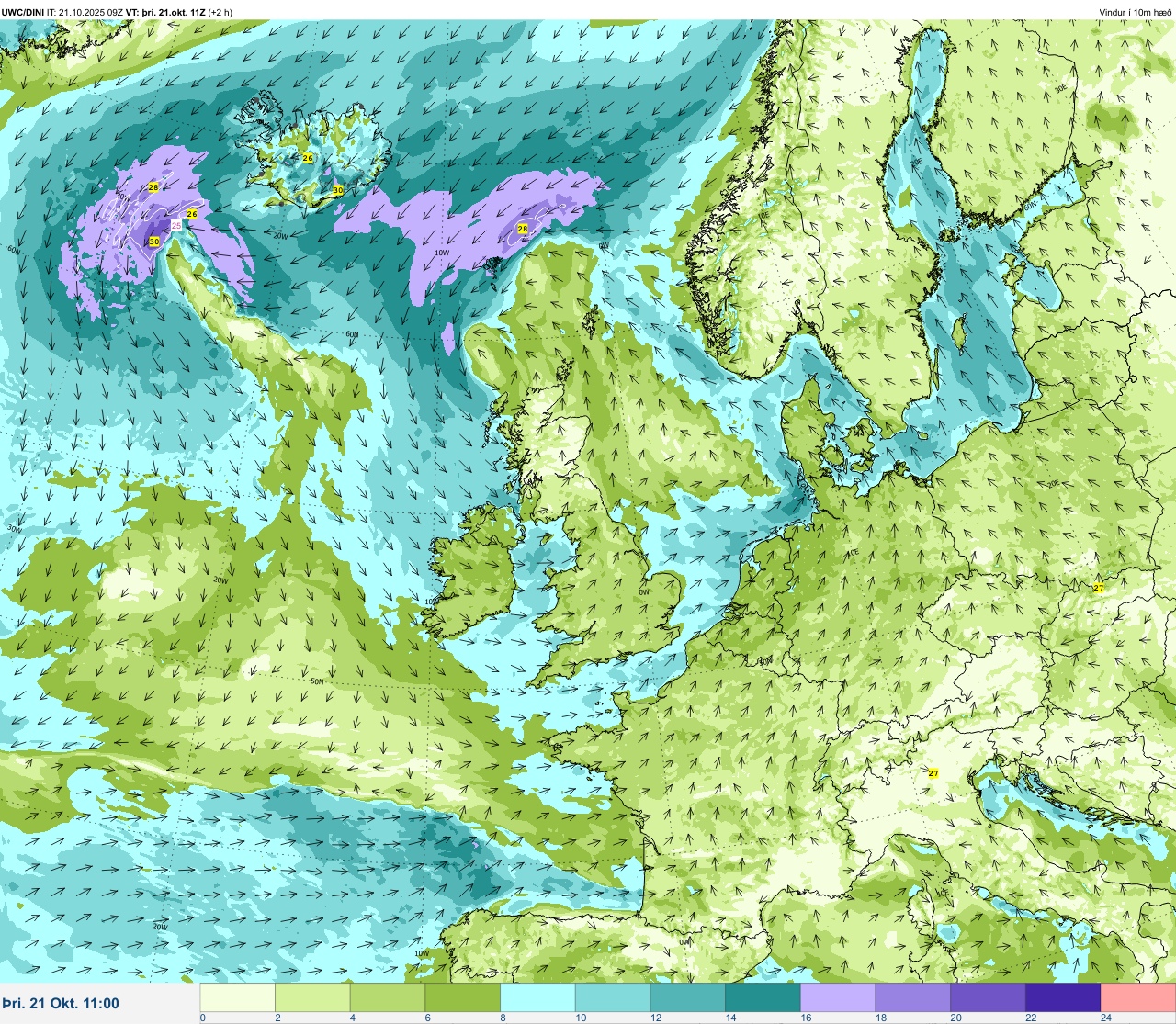This screenshot has width=1176, height=1024.
Task: Click the 30 marker on Iceland's south coast
Action: pyautogui.click(x=338, y=190)
